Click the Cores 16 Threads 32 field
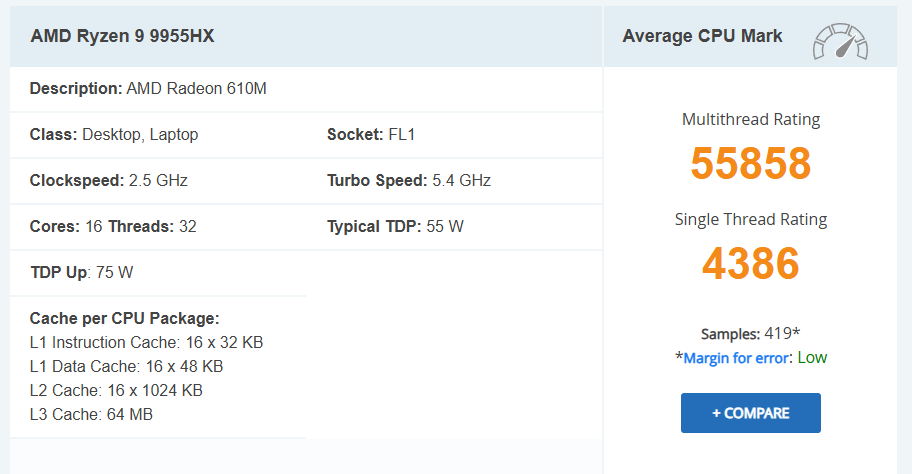The width and height of the screenshot is (912, 474). point(113,227)
